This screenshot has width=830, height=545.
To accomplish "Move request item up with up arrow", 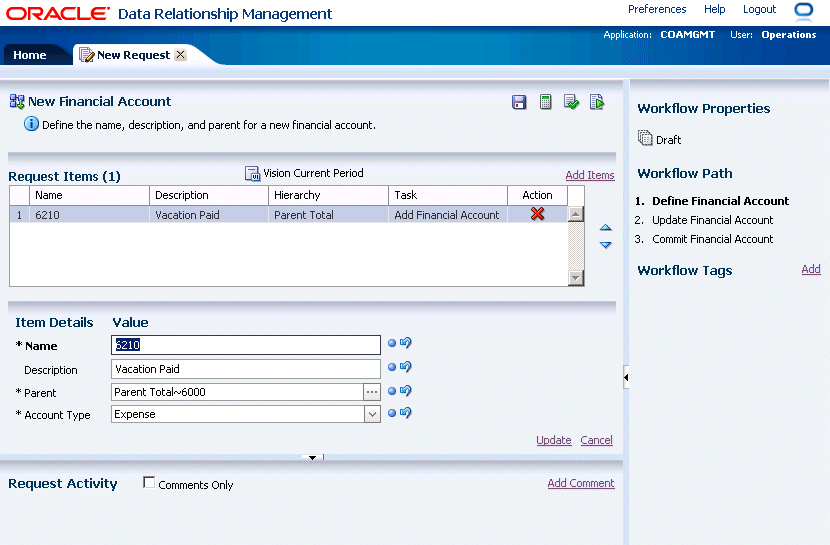I will pyautogui.click(x=606, y=228).
